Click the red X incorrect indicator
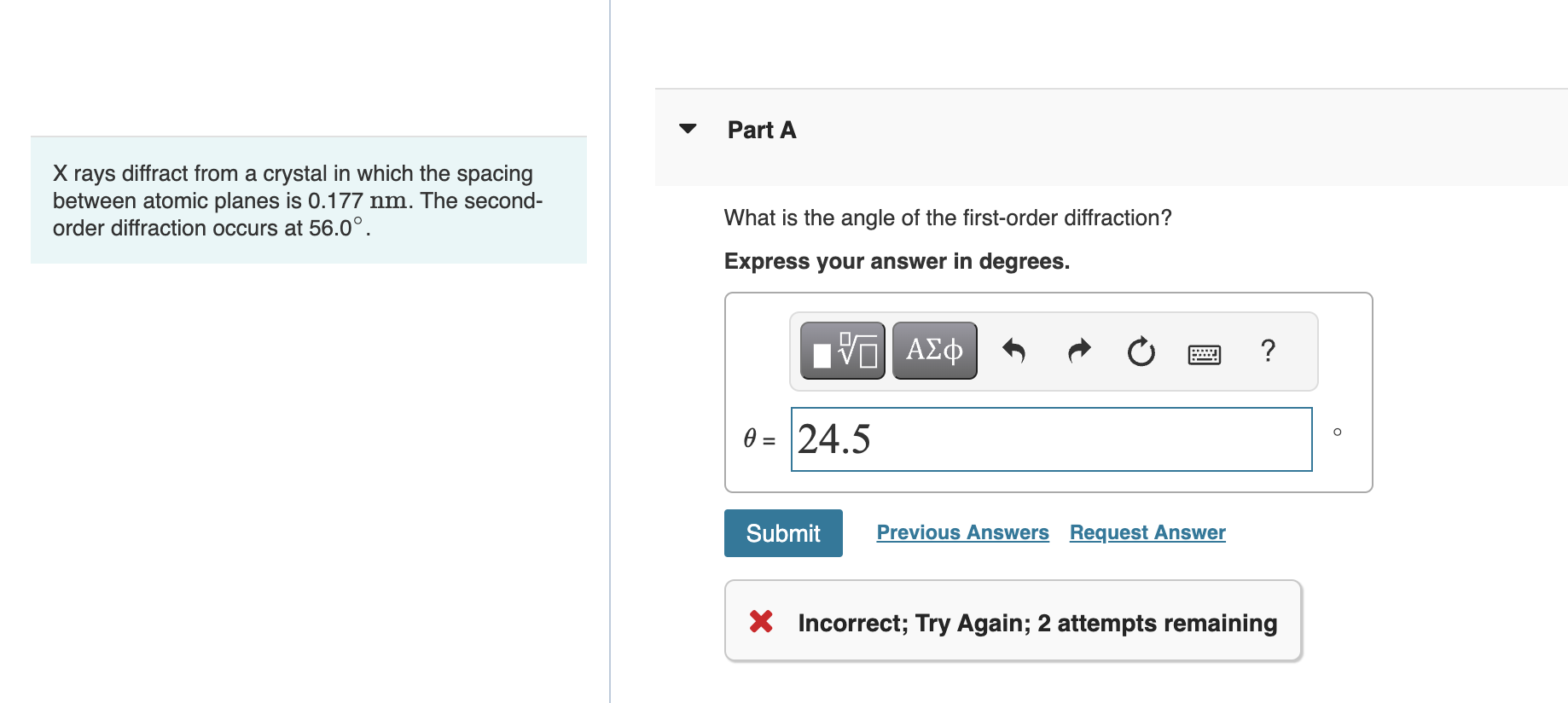The width and height of the screenshot is (1568, 703). [x=760, y=622]
